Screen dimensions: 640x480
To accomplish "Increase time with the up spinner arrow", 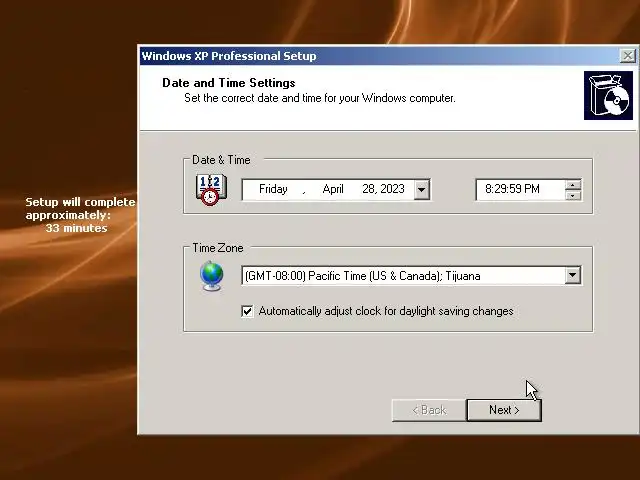I will coord(573,185).
